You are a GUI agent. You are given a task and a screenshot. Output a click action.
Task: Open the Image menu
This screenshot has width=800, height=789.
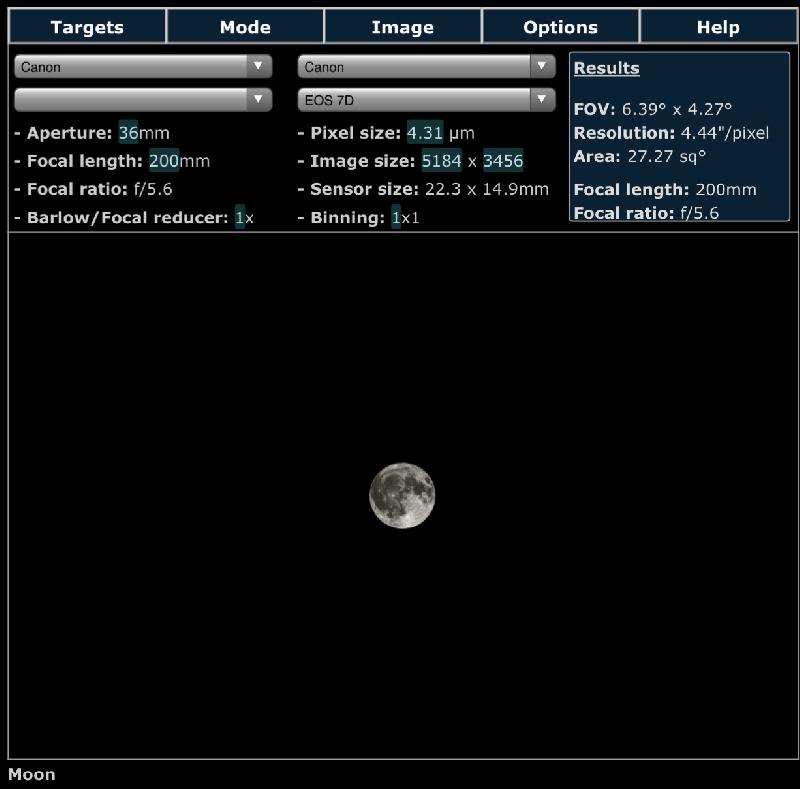point(403,27)
